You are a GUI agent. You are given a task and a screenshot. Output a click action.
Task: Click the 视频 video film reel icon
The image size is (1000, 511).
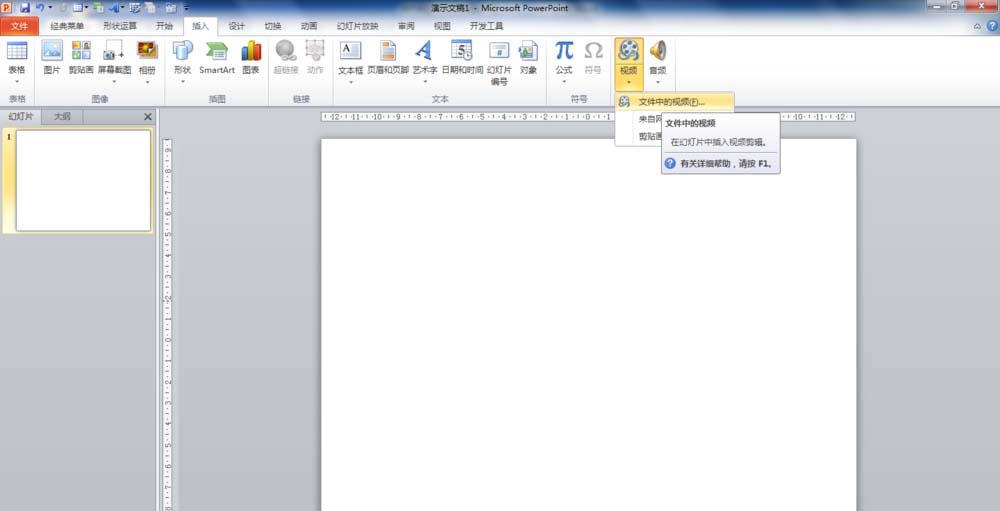(x=629, y=50)
